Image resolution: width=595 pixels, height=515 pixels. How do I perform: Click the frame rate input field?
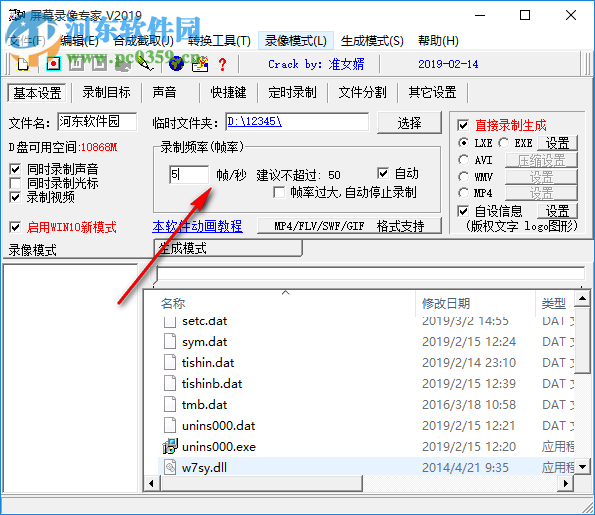coord(189,175)
